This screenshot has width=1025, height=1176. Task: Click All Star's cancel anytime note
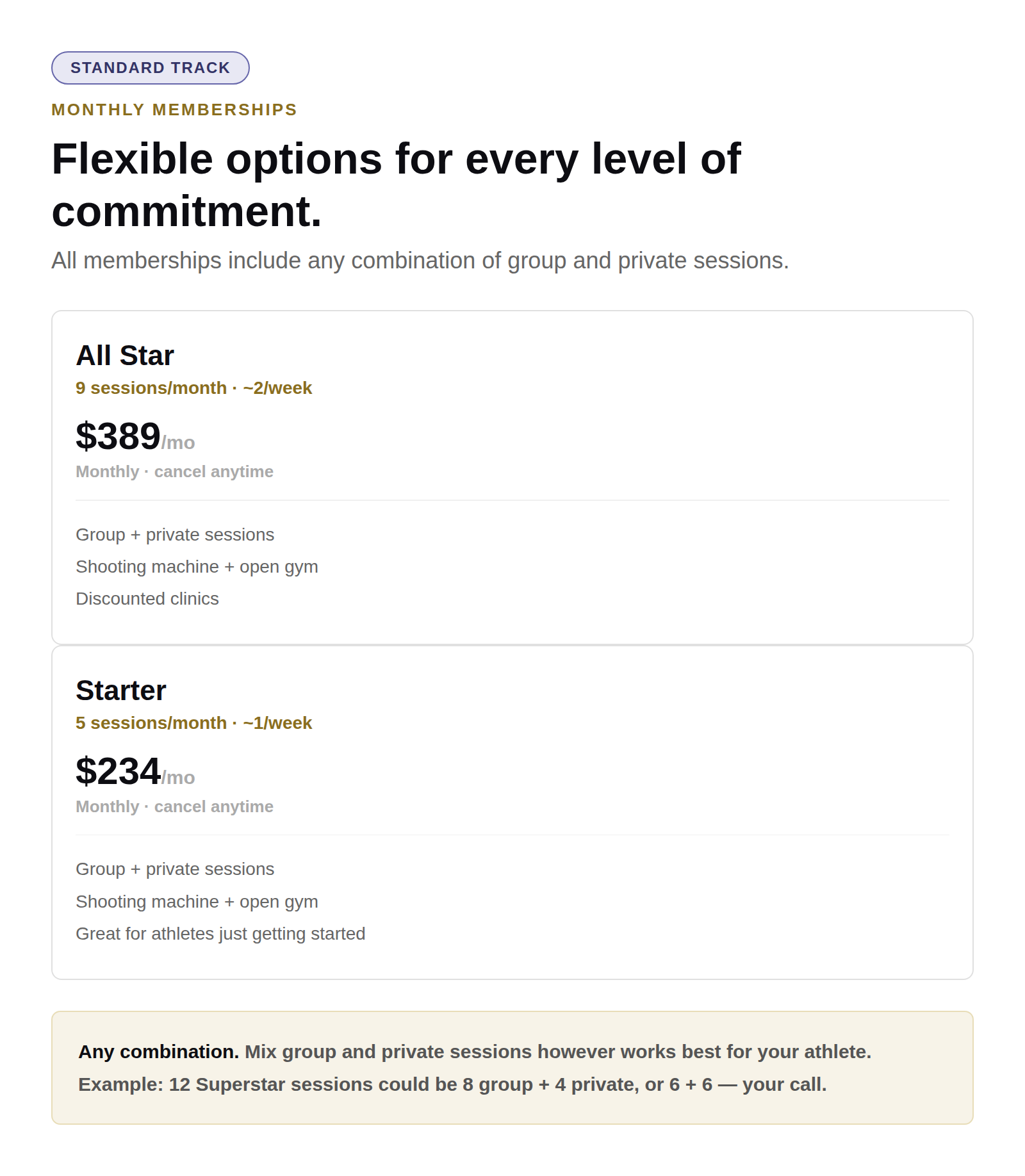pyautogui.click(x=175, y=471)
